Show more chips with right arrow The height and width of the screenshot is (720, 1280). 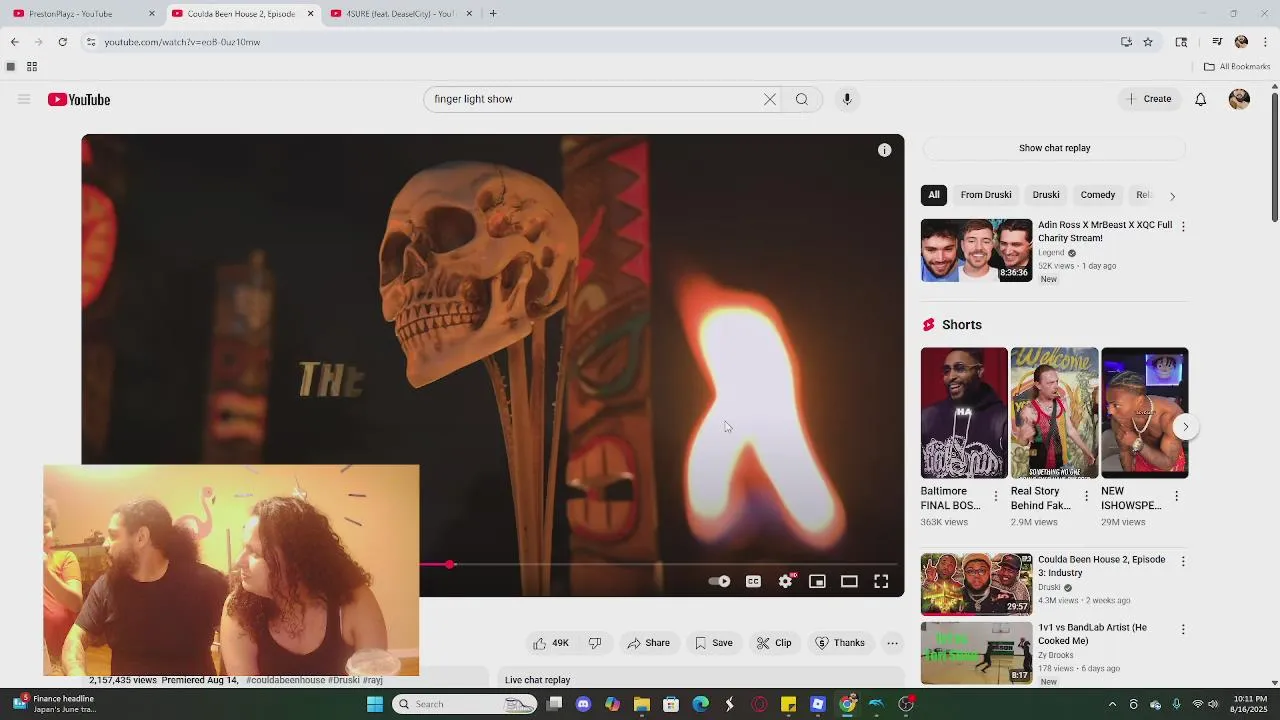click(x=1172, y=196)
